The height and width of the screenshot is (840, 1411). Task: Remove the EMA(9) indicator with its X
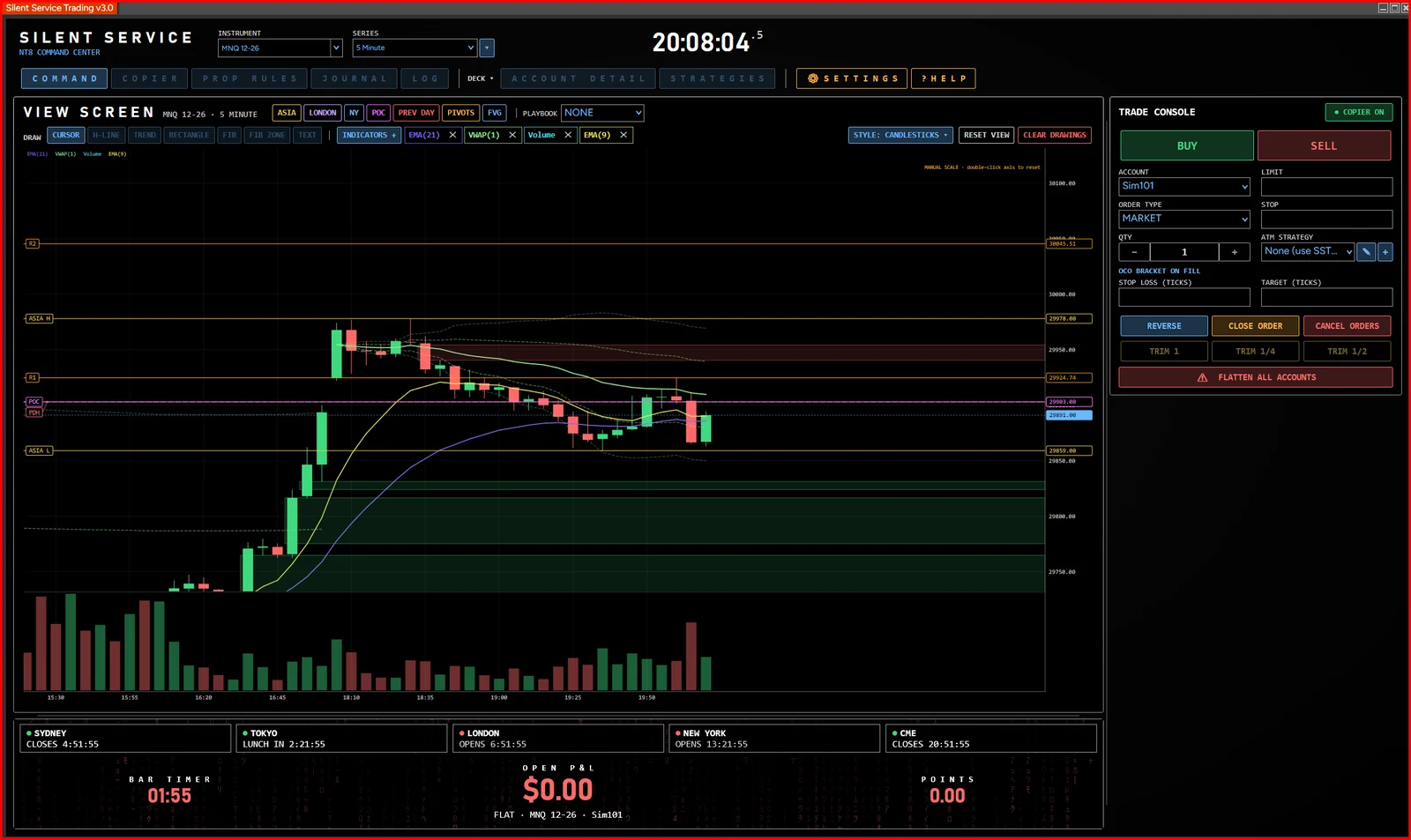[x=623, y=135]
